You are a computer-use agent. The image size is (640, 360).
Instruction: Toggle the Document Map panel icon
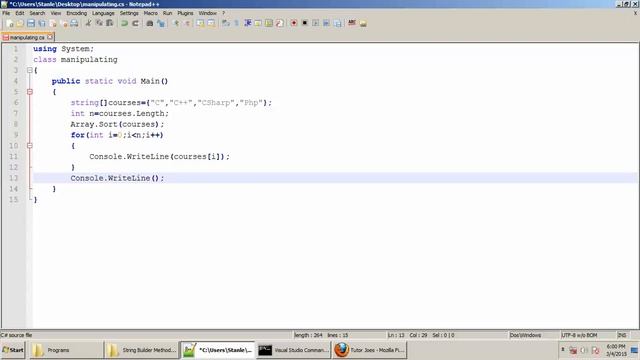[269, 23]
